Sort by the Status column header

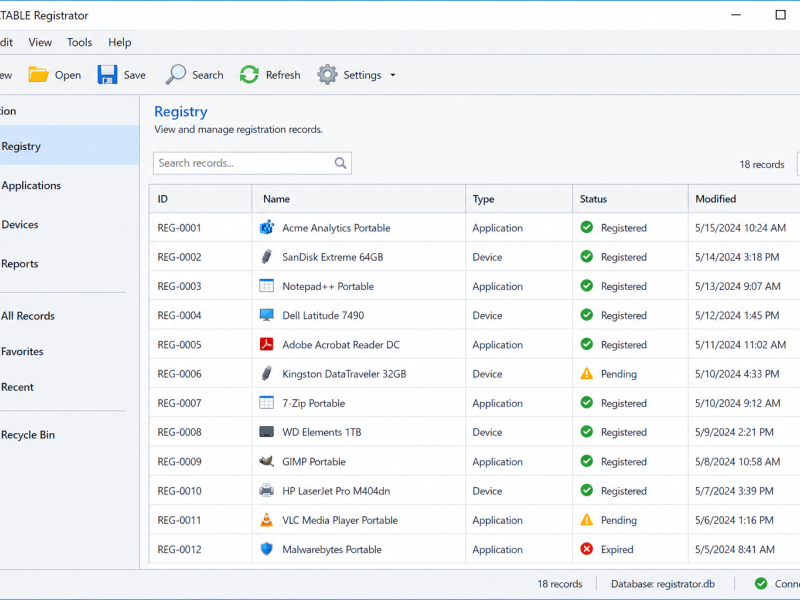[x=630, y=199]
